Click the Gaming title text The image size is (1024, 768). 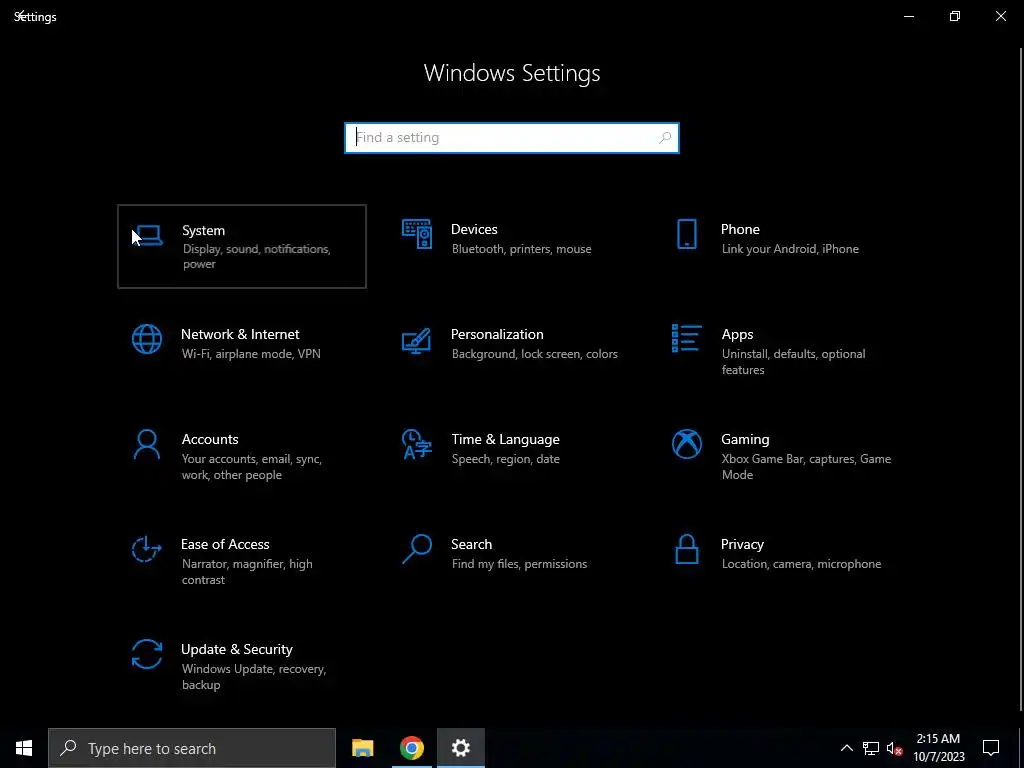745,440
